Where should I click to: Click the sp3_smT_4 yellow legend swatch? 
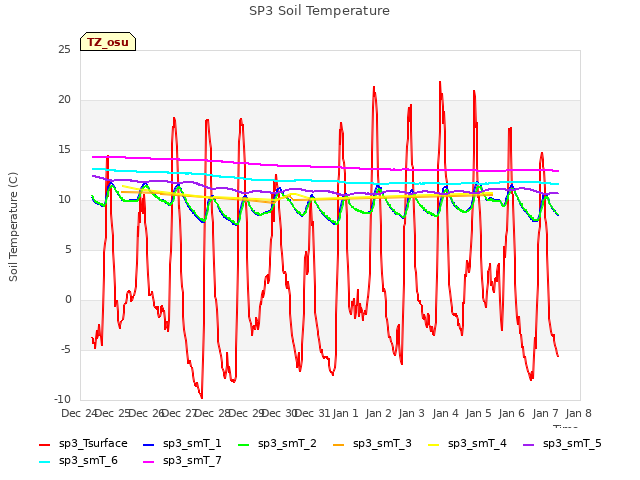[x=433, y=444]
